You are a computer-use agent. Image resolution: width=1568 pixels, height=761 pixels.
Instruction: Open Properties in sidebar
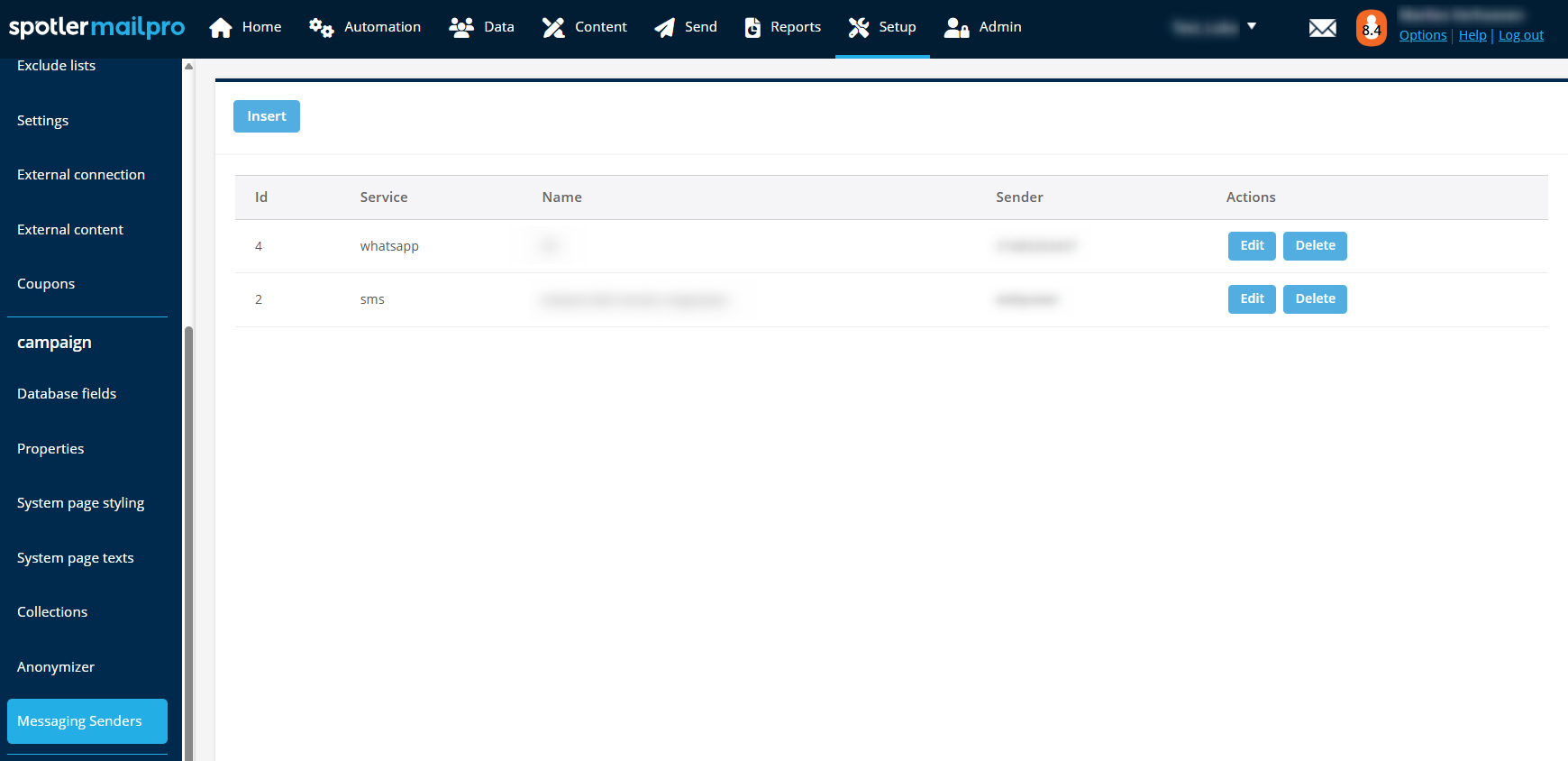tap(50, 449)
